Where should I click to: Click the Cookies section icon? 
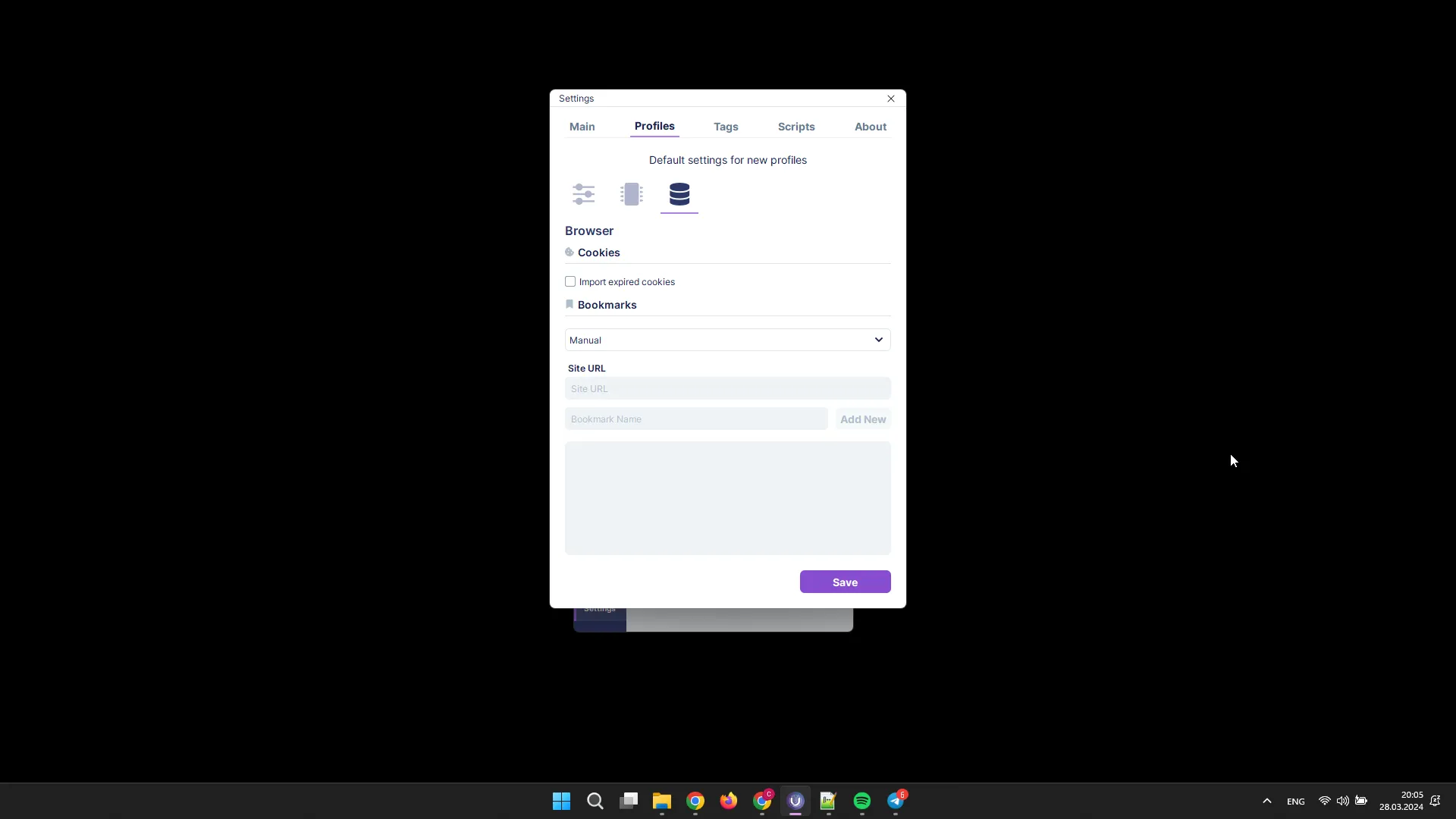click(x=570, y=251)
